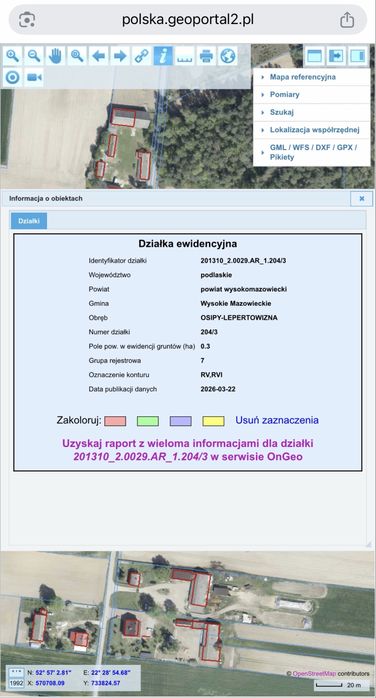The height and width of the screenshot is (698, 376).
Task: Click the video camera icon
Action: tap(34, 77)
